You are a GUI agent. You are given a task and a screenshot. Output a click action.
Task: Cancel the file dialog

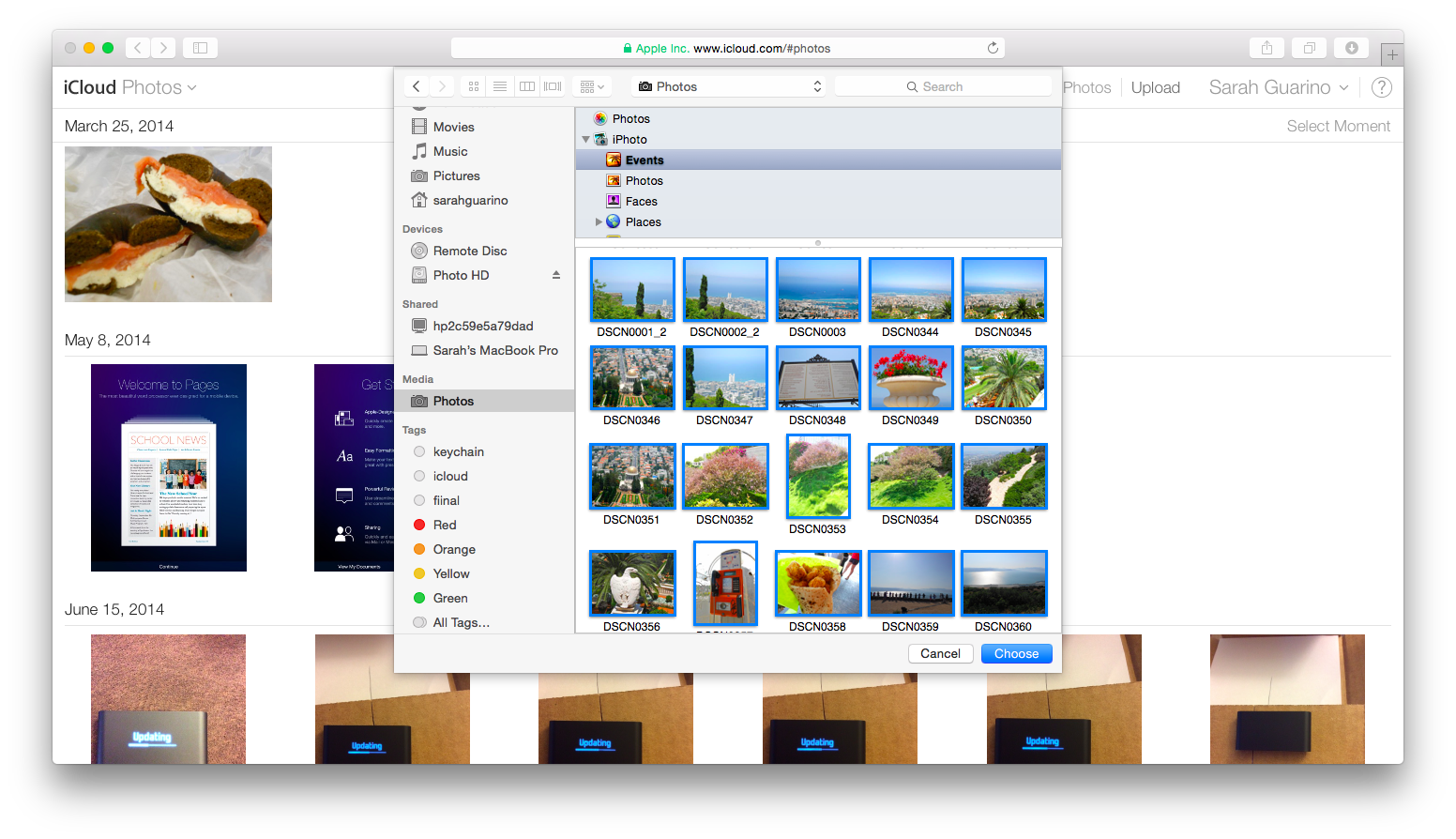pos(940,653)
